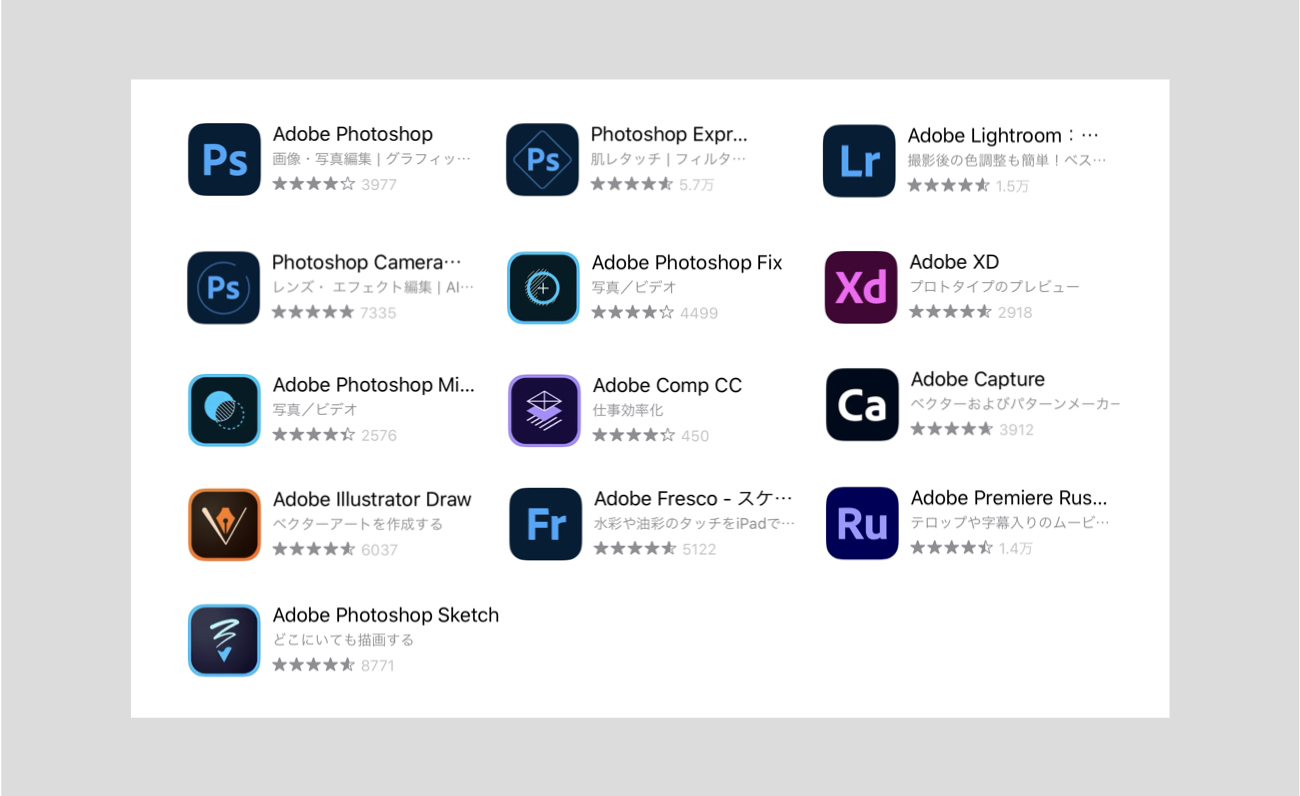The width and height of the screenshot is (1300, 796).
Task: Click the subtitle "ベクターアートを作成する"
Action: [x=358, y=524]
